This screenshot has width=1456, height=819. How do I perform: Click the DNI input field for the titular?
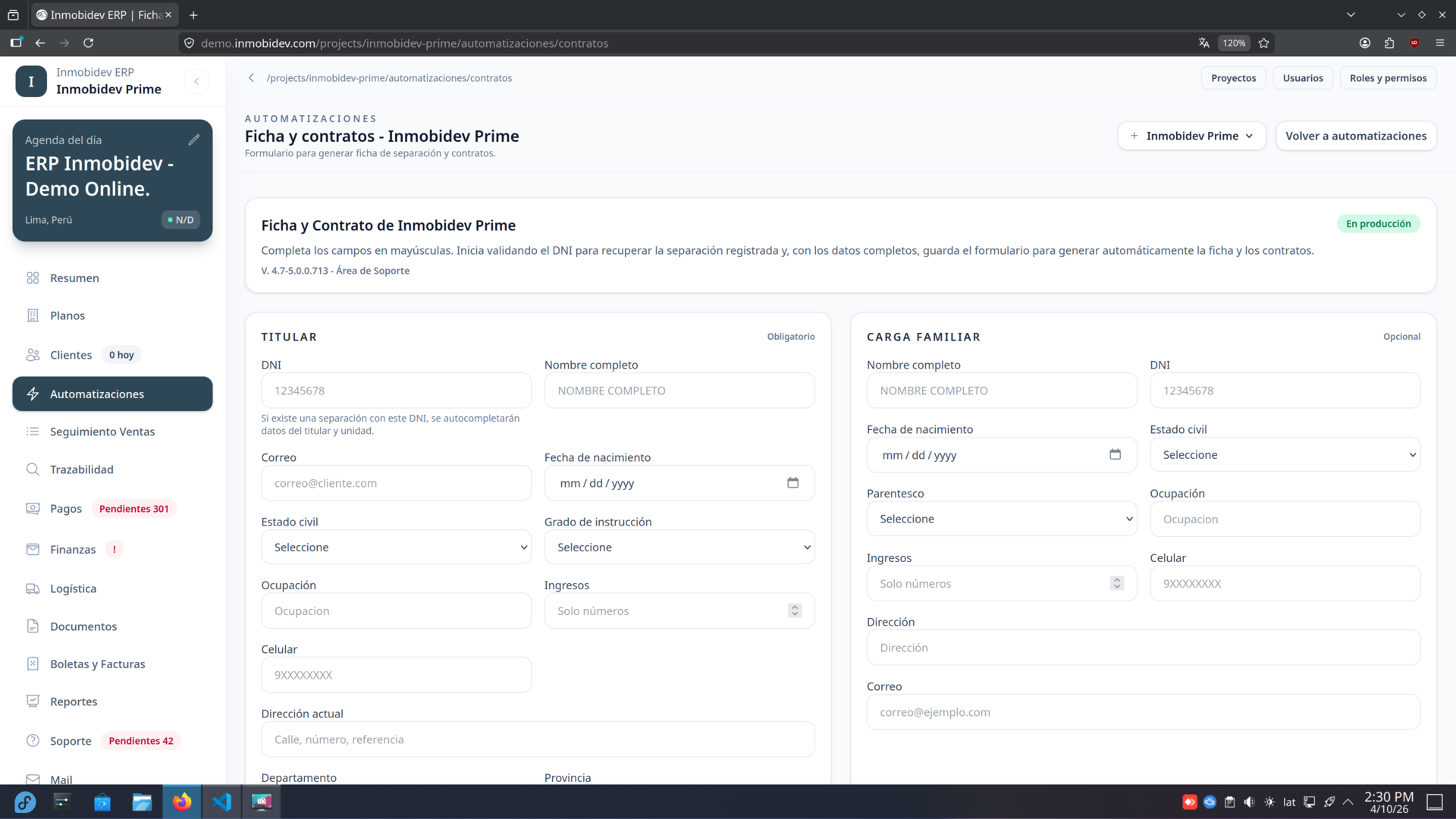395,390
